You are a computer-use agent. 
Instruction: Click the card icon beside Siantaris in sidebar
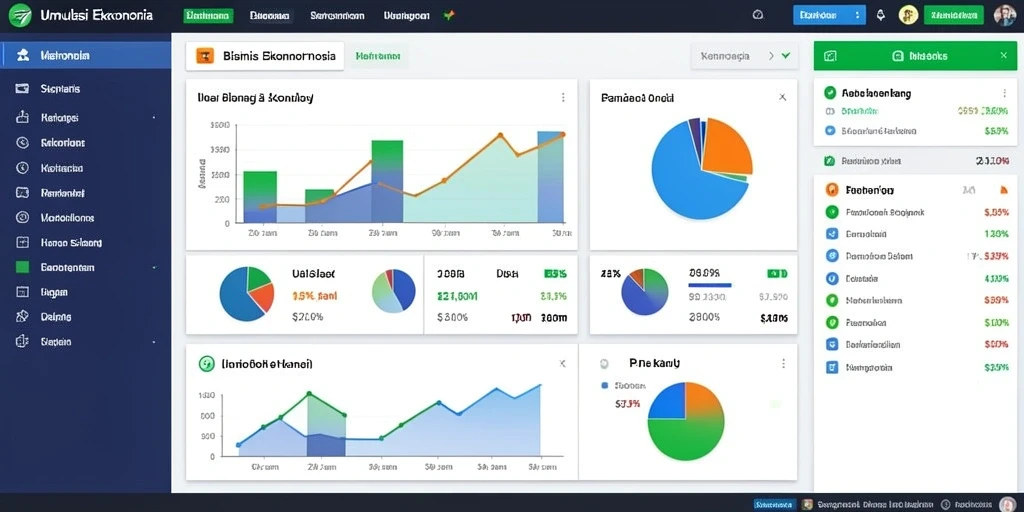[x=22, y=88]
